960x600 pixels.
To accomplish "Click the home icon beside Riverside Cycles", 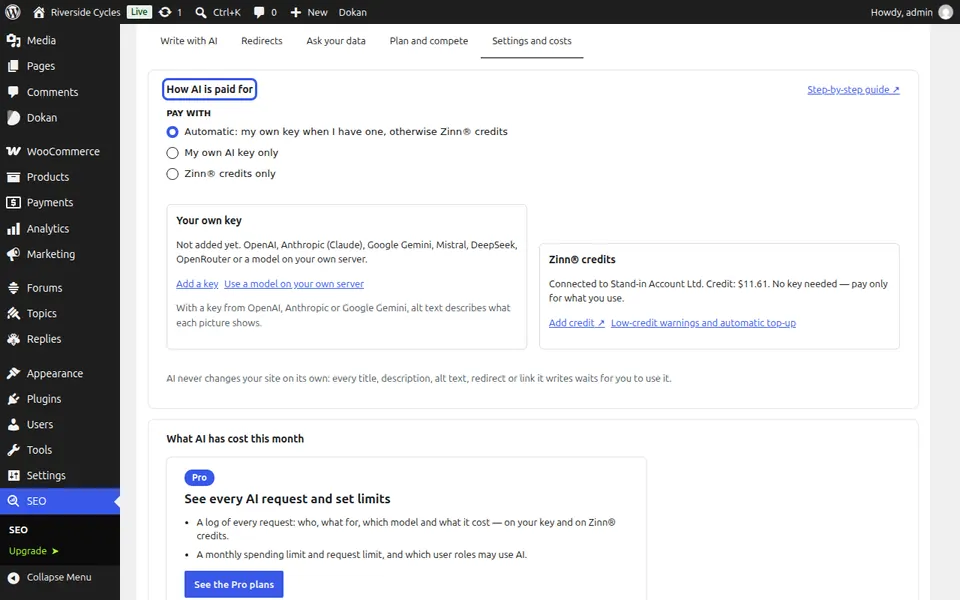I will [39, 12].
